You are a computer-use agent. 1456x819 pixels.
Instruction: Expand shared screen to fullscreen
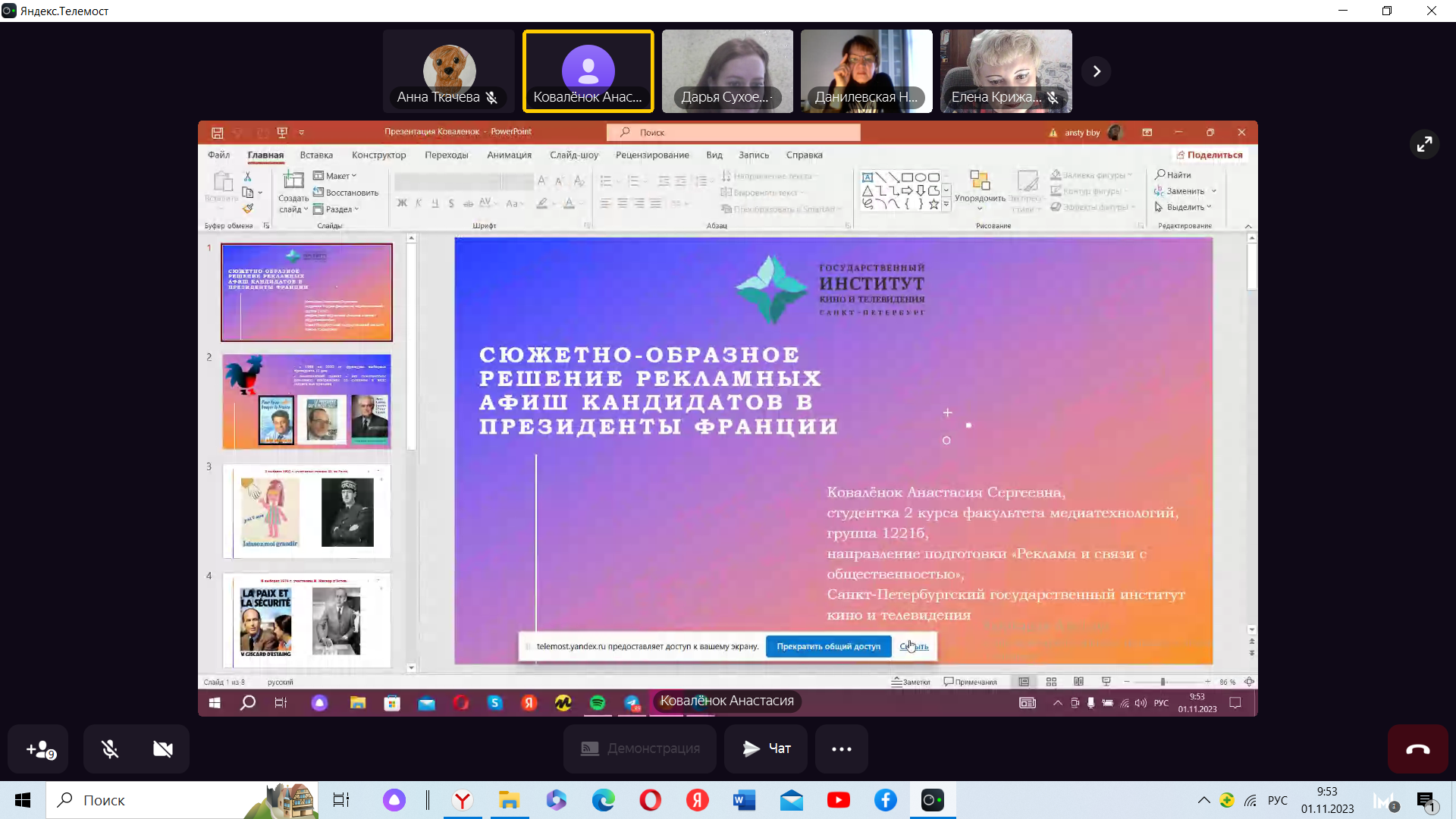[1424, 144]
